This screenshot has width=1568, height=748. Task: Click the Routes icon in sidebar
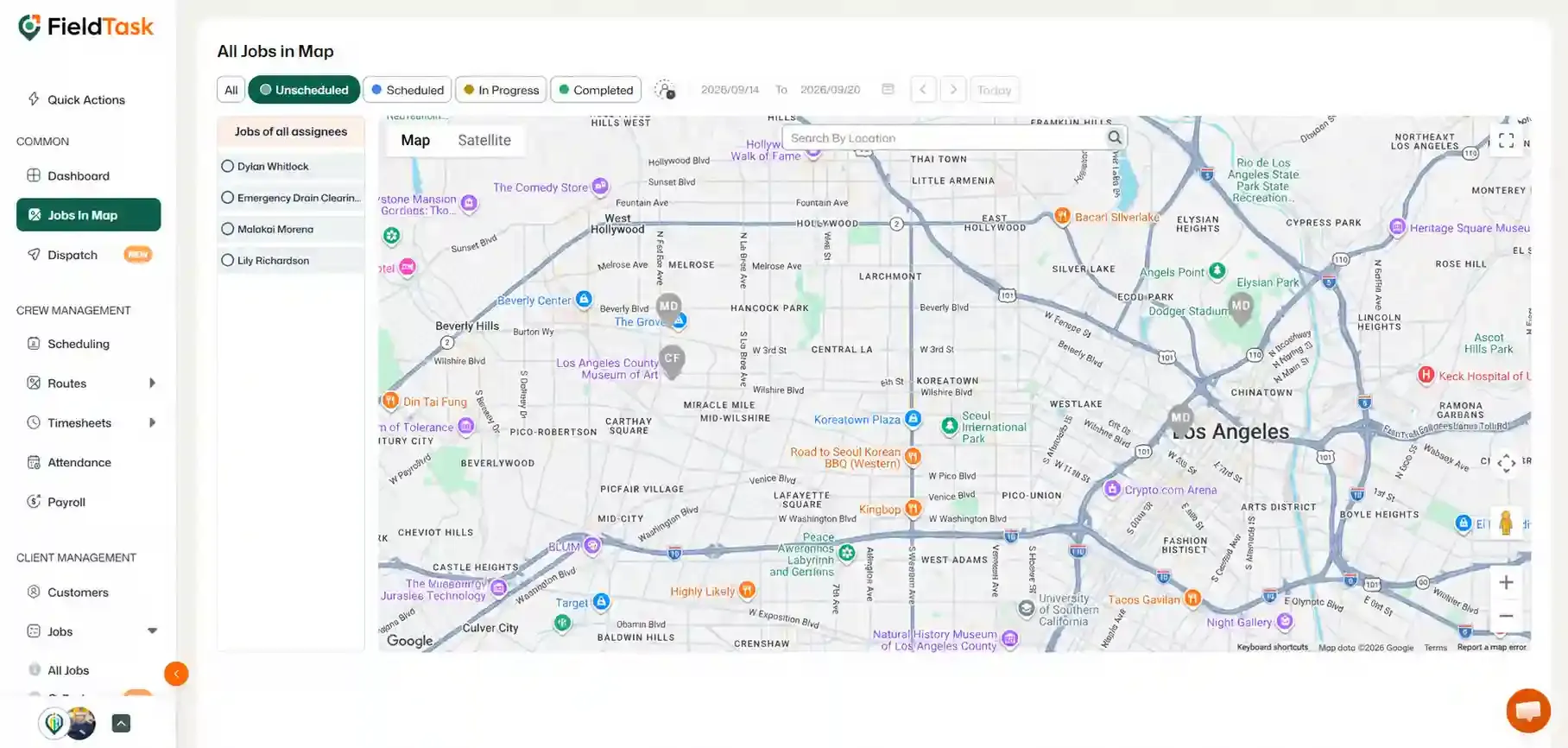click(34, 383)
